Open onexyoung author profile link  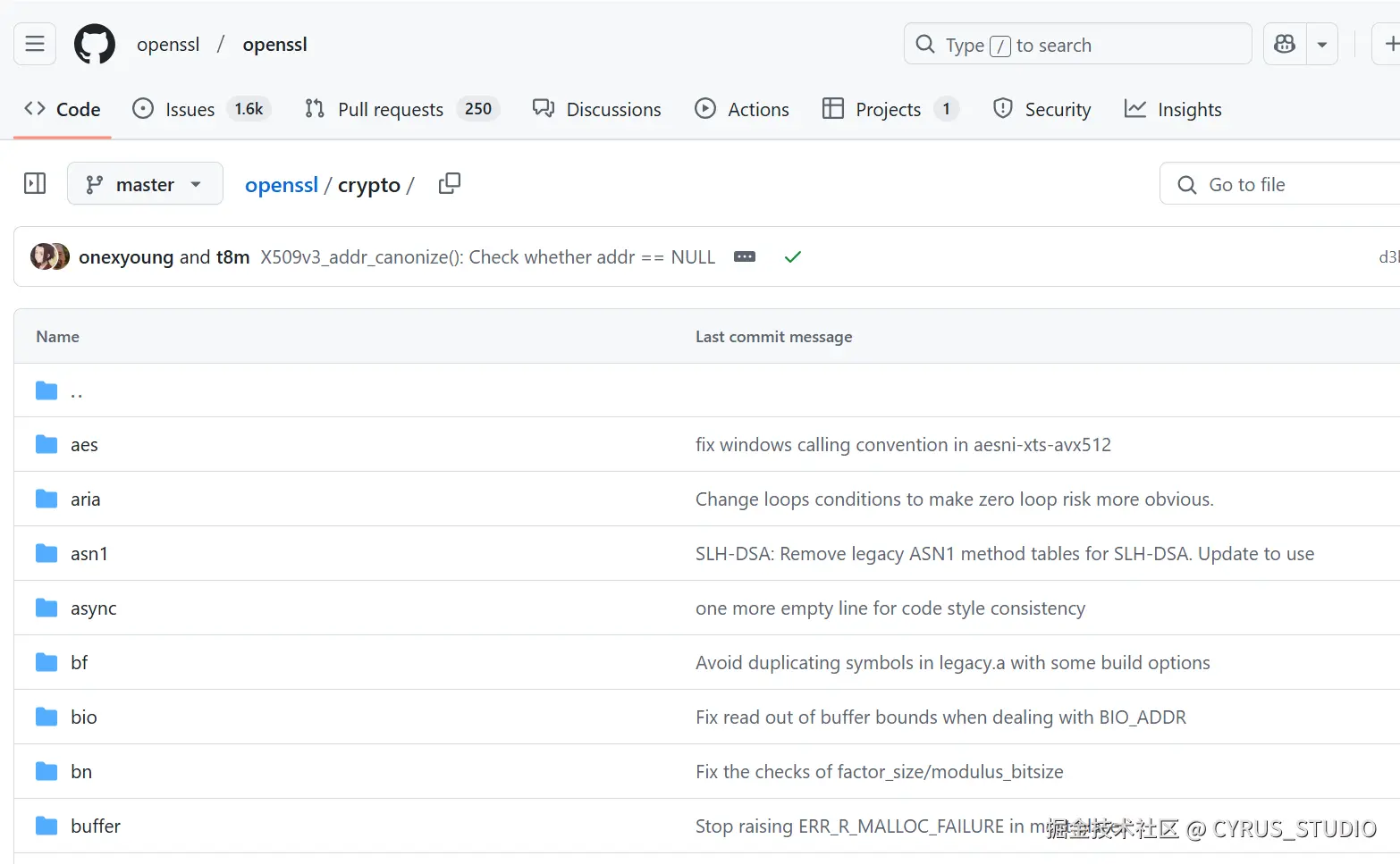coord(126,257)
